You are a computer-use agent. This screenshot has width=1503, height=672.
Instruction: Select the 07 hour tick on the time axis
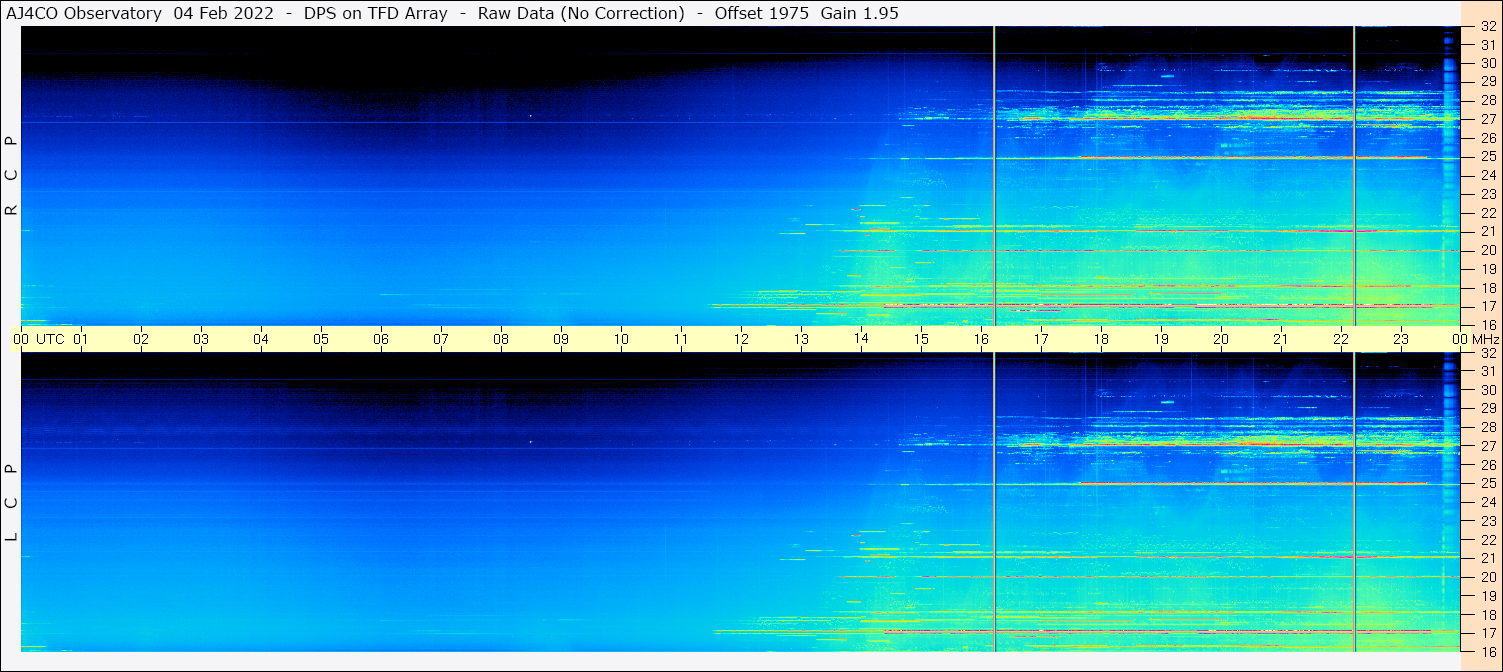441,339
